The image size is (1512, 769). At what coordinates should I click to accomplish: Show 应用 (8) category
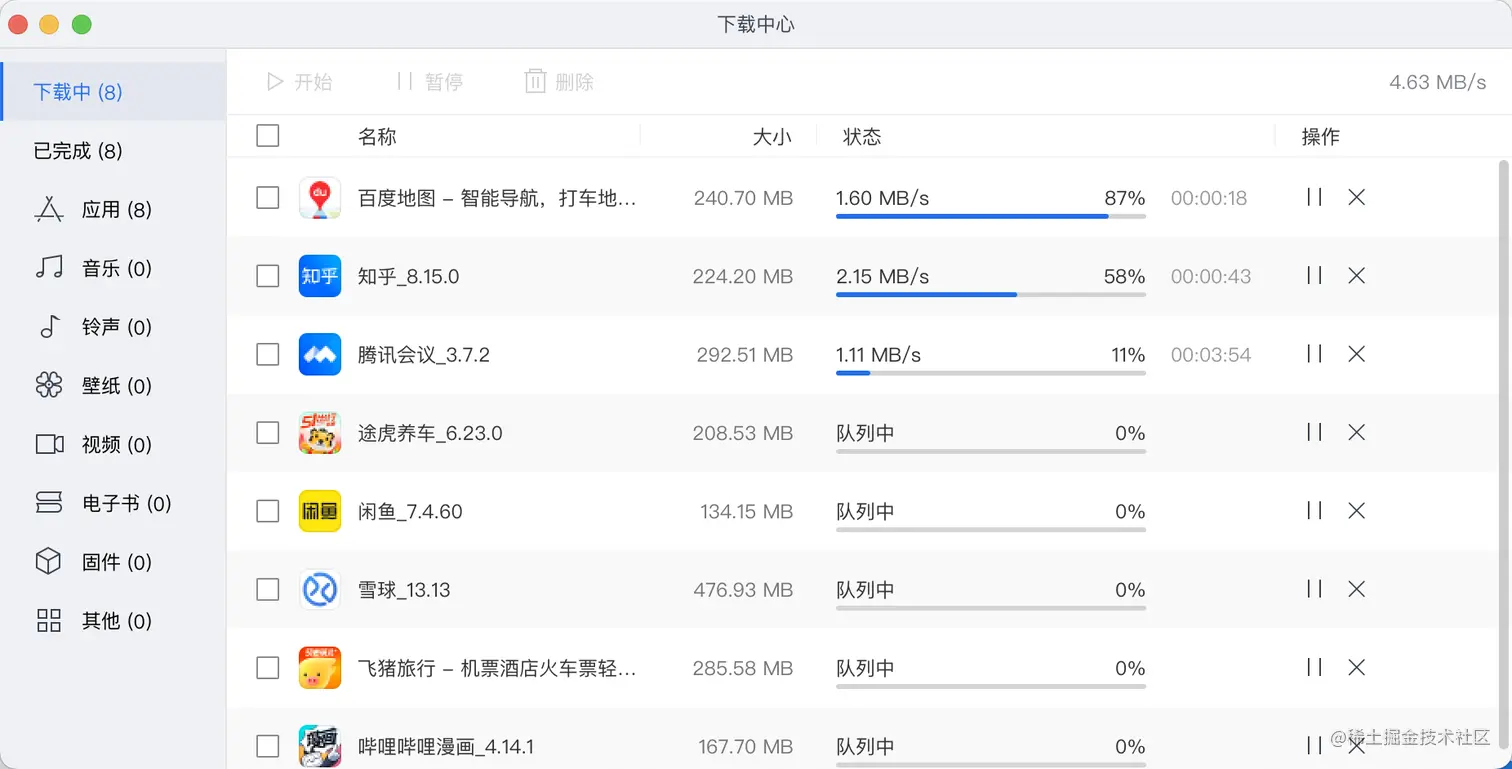pyautogui.click(x=113, y=210)
